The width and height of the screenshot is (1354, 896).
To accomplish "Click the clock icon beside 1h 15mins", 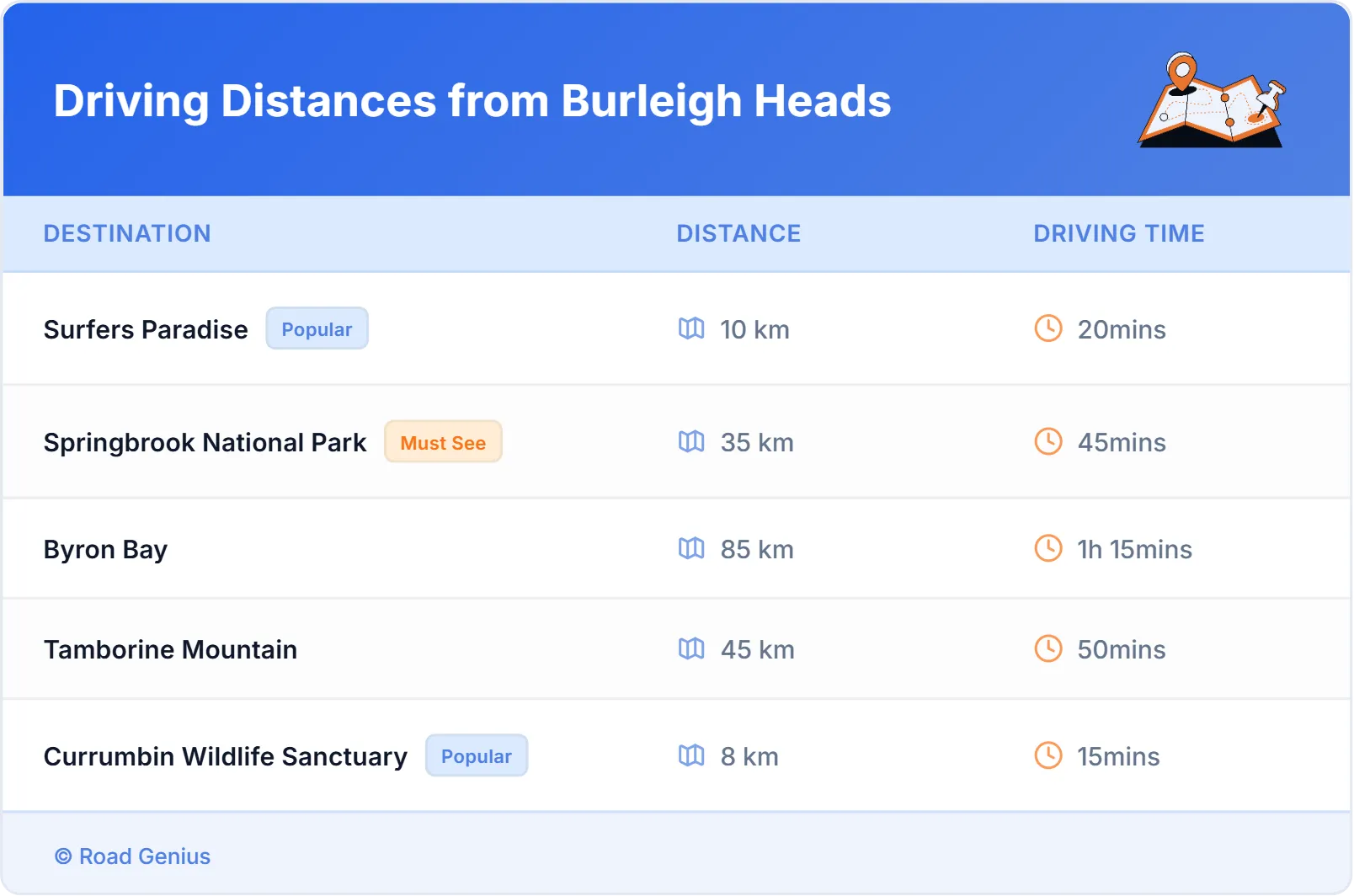I will click(x=1048, y=548).
